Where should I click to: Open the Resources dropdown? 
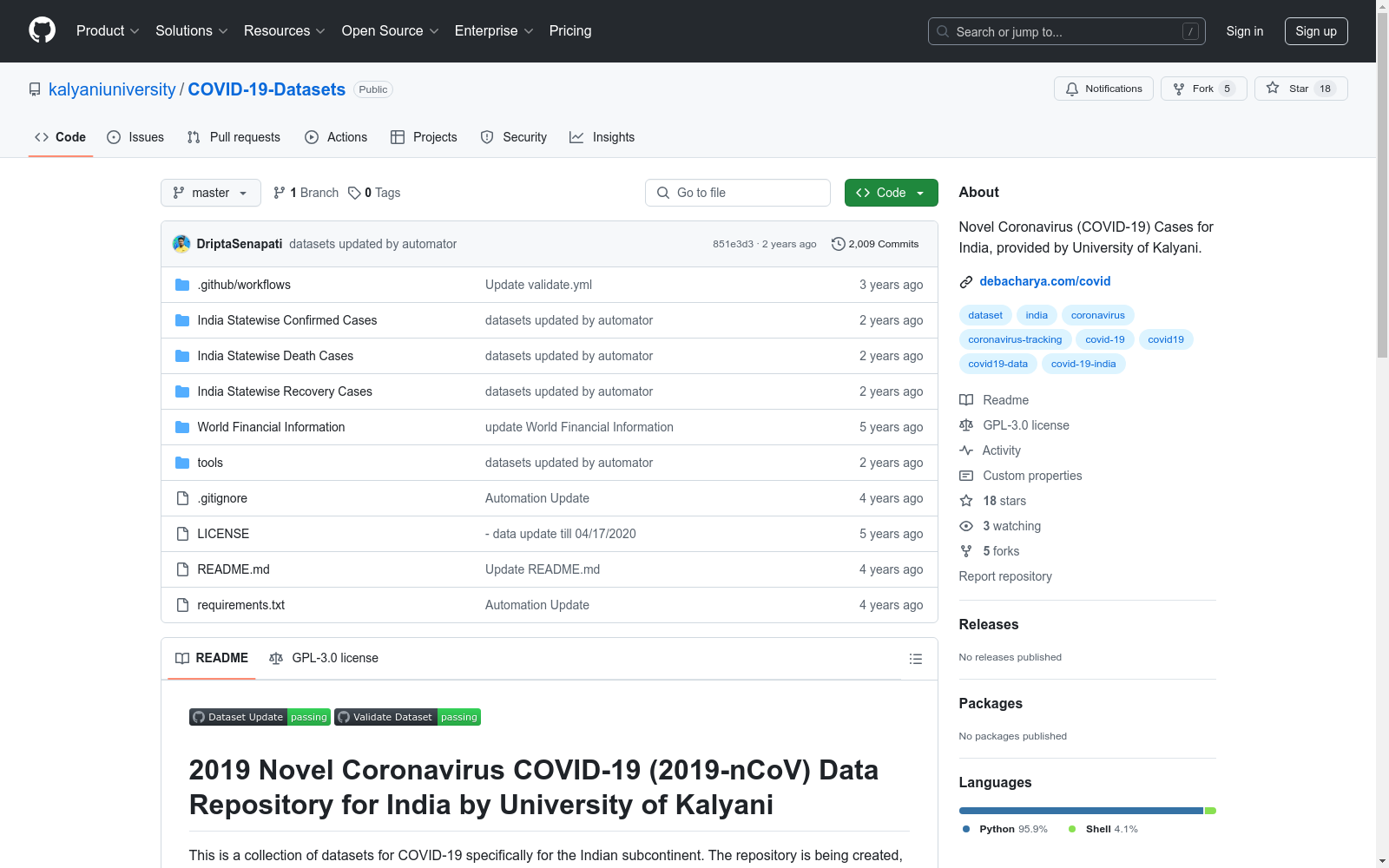point(285,31)
